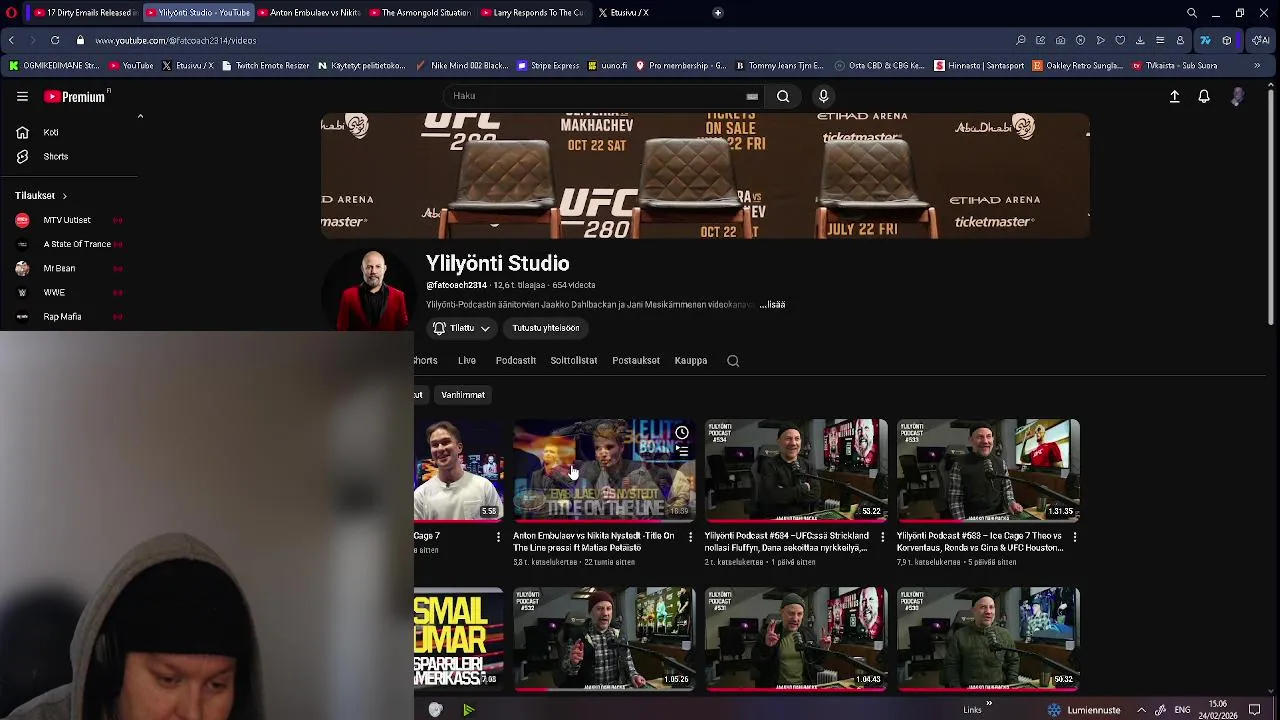Reload the page in browser toolbar
Viewport: 1280px width, 720px height.
click(55, 40)
